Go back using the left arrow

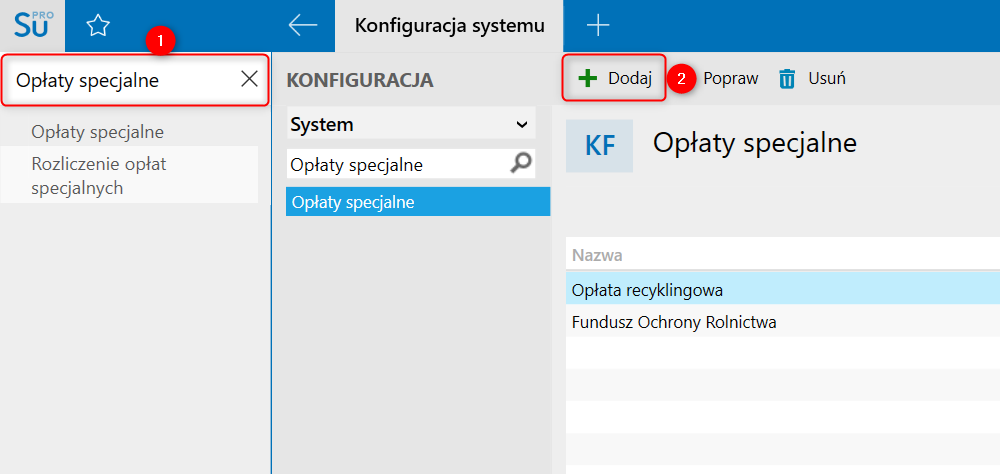pyautogui.click(x=303, y=26)
